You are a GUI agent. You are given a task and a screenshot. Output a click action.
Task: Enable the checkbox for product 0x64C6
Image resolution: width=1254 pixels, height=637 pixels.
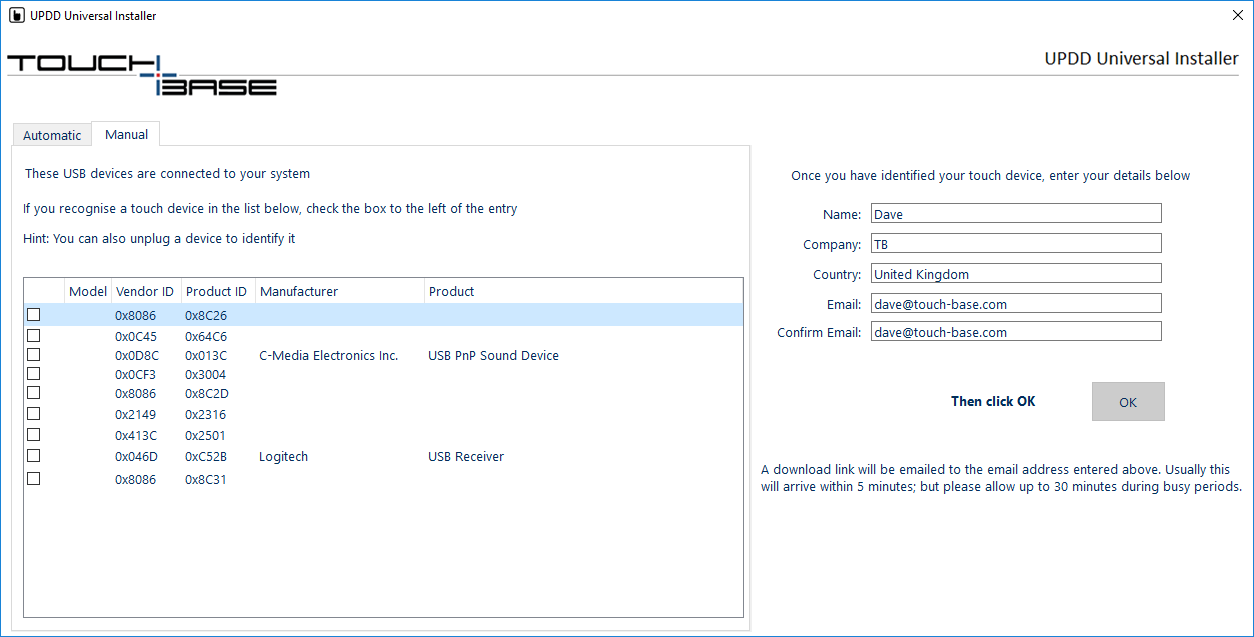[33, 335]
